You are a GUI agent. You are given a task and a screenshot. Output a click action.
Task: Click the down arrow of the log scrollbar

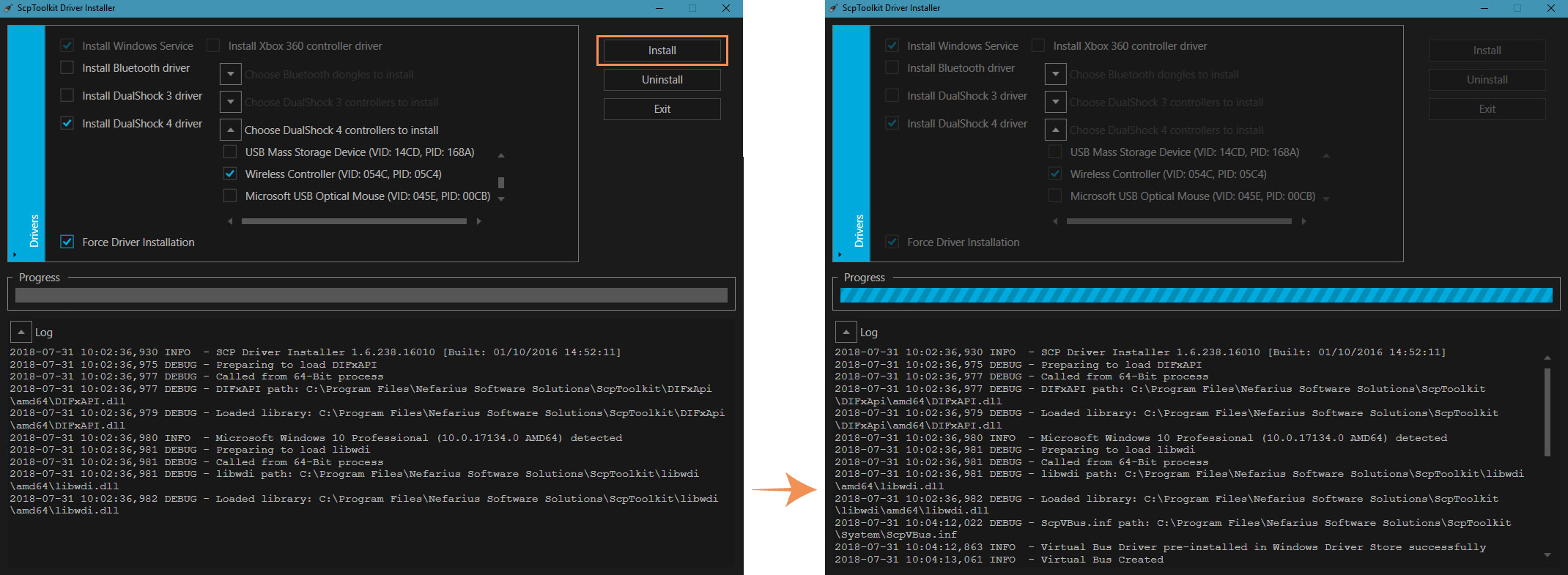[1547, 555]
